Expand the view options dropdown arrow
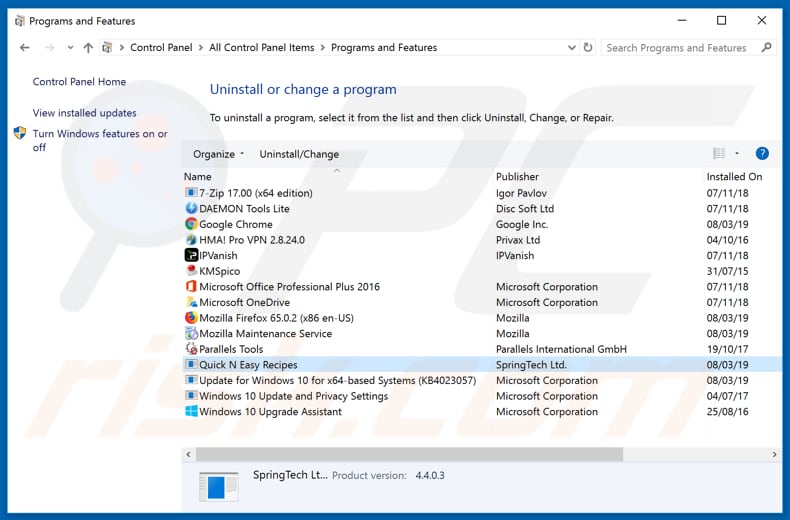790x520 pixels. [737, 153]
